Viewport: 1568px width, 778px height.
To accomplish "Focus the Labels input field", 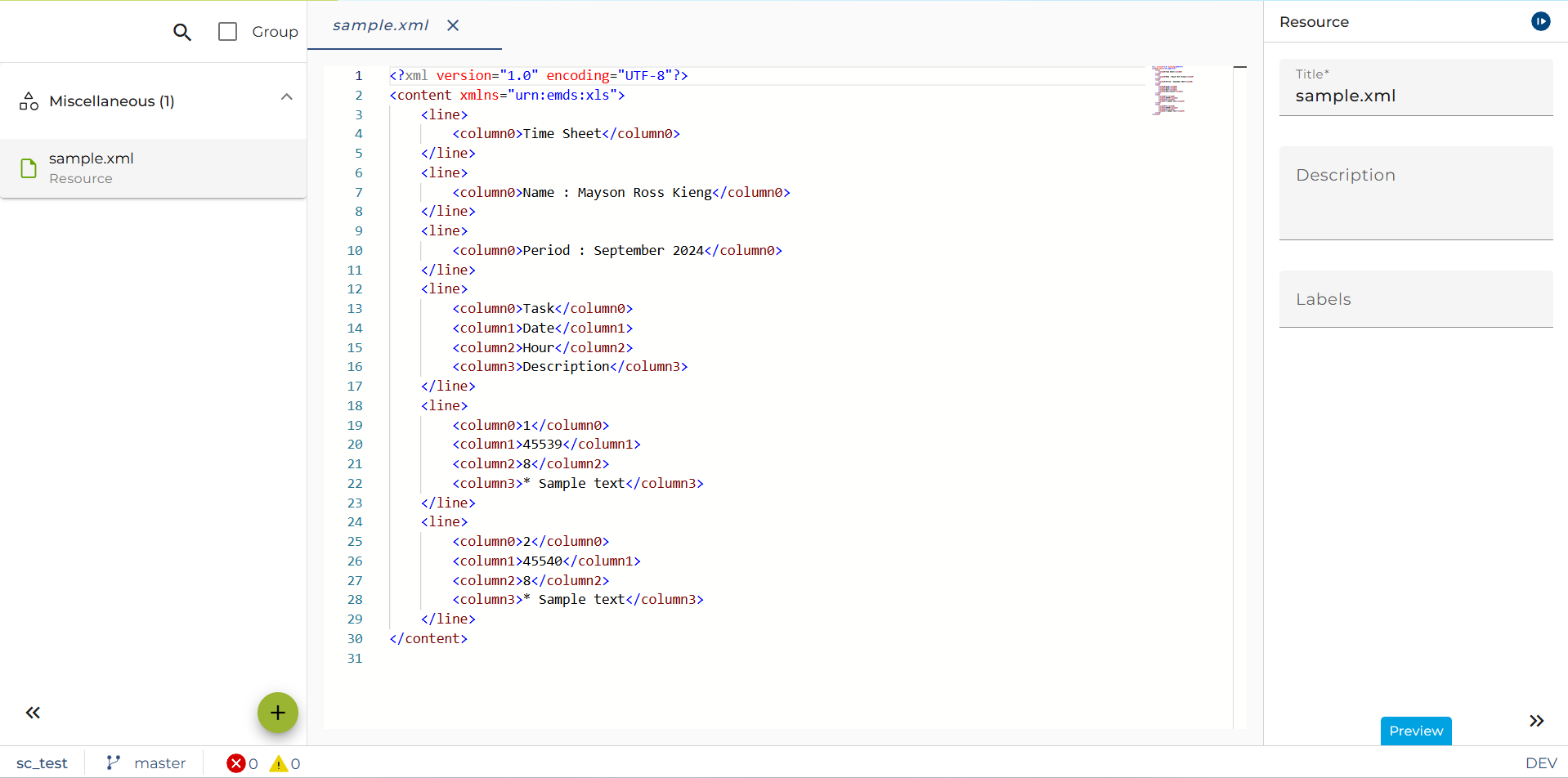I will pos(1416,299).
